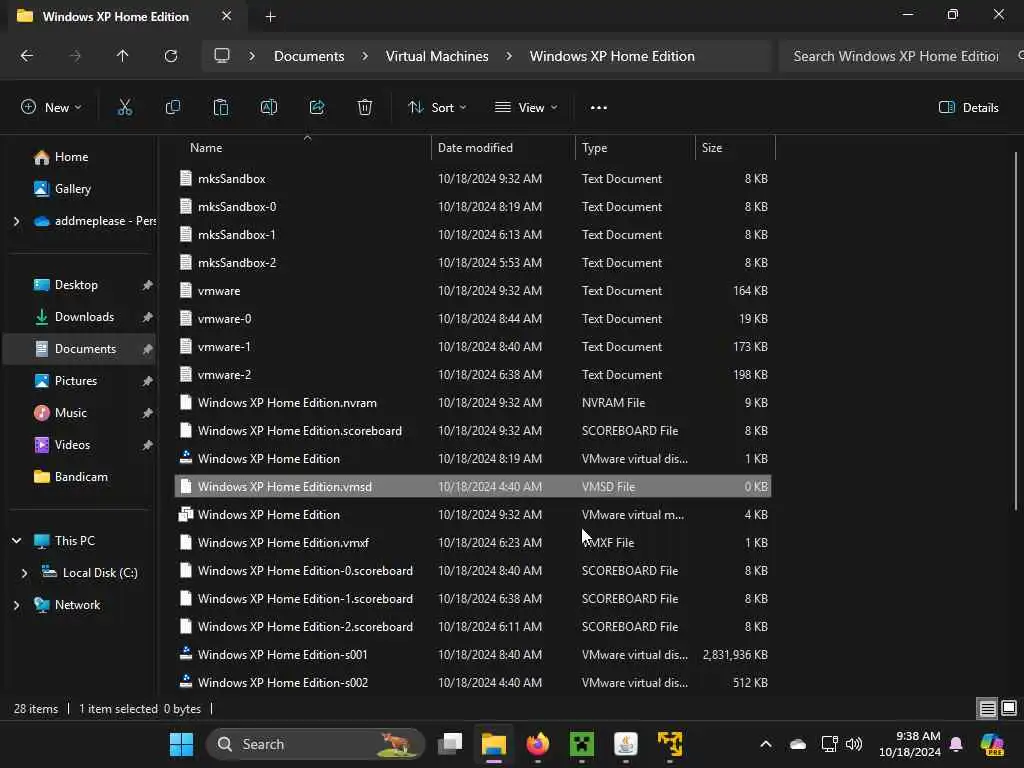1024x768 pixels.
Task: Open the View dropdown menu
Action: pyautogui.click(x=526, y=108)
